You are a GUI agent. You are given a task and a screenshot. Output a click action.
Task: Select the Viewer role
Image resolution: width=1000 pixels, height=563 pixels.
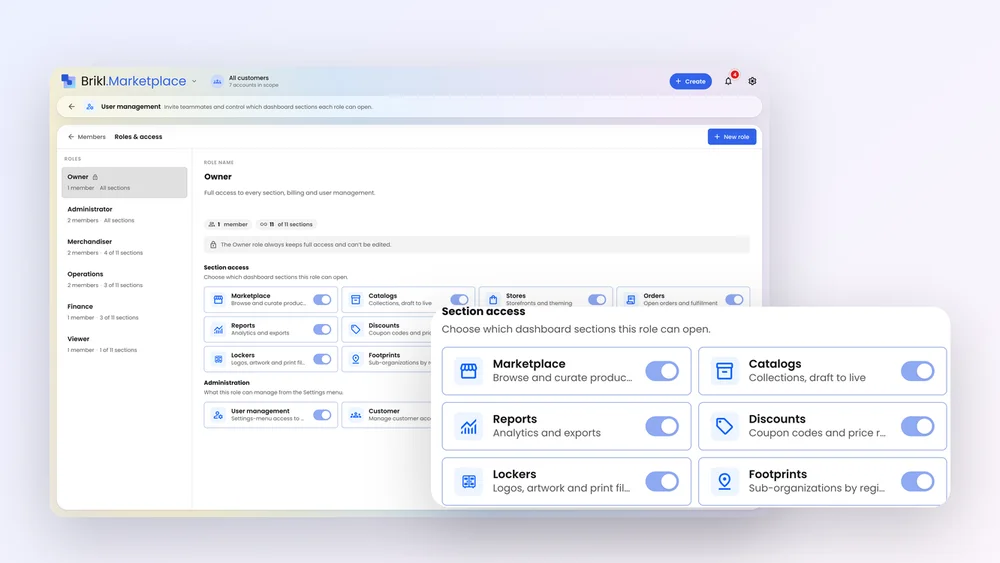[124, 344]
